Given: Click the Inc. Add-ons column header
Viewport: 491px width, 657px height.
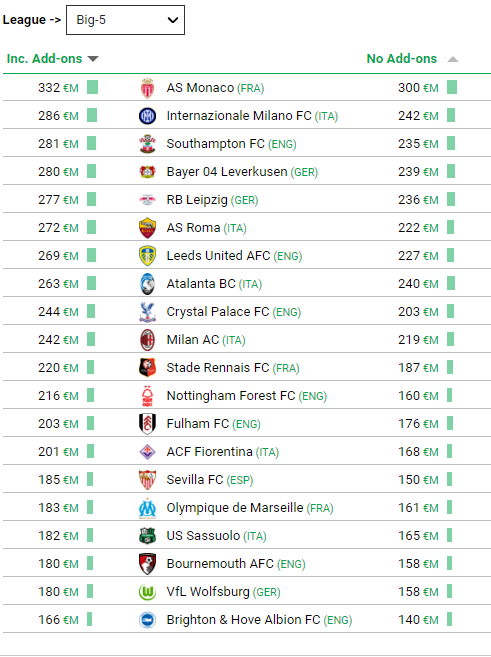Looking at the screenshot, I should (44, 59).
